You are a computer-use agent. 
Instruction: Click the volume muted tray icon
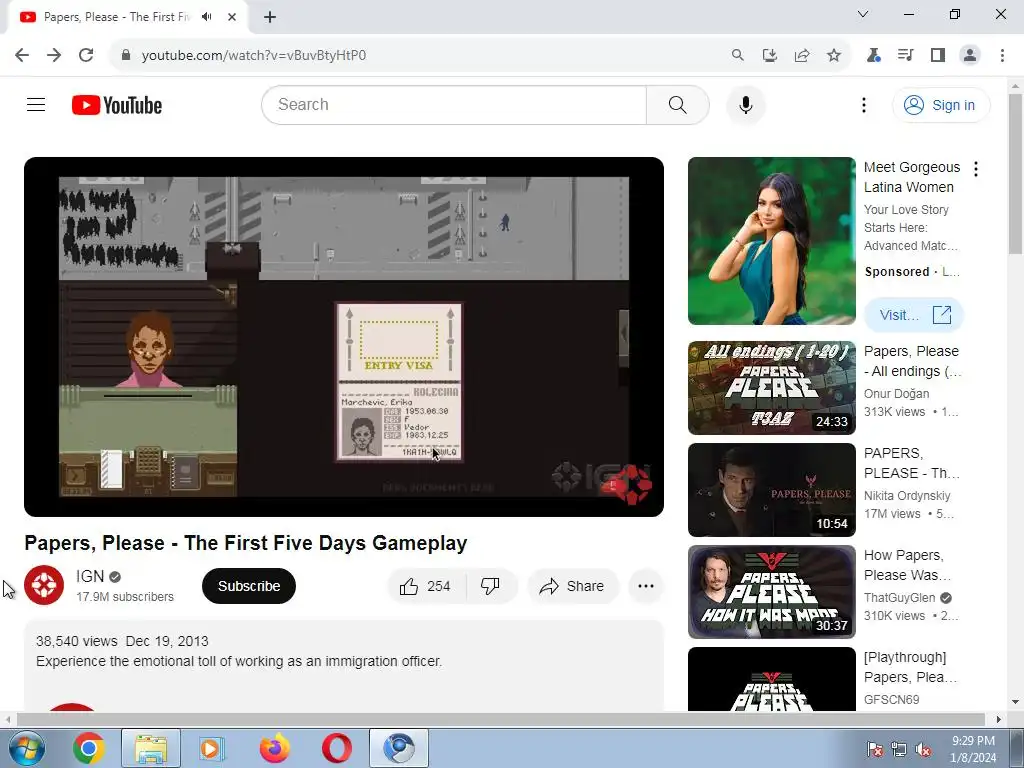922,749
